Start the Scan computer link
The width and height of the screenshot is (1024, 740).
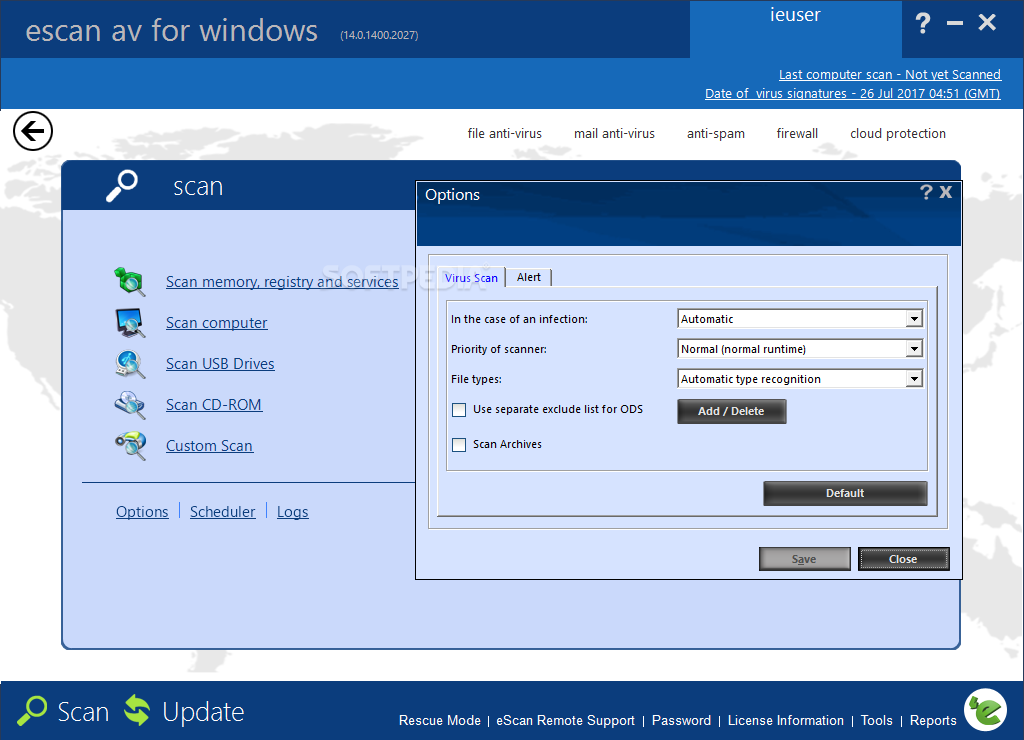pyautogui.click(x=216, y=323)
